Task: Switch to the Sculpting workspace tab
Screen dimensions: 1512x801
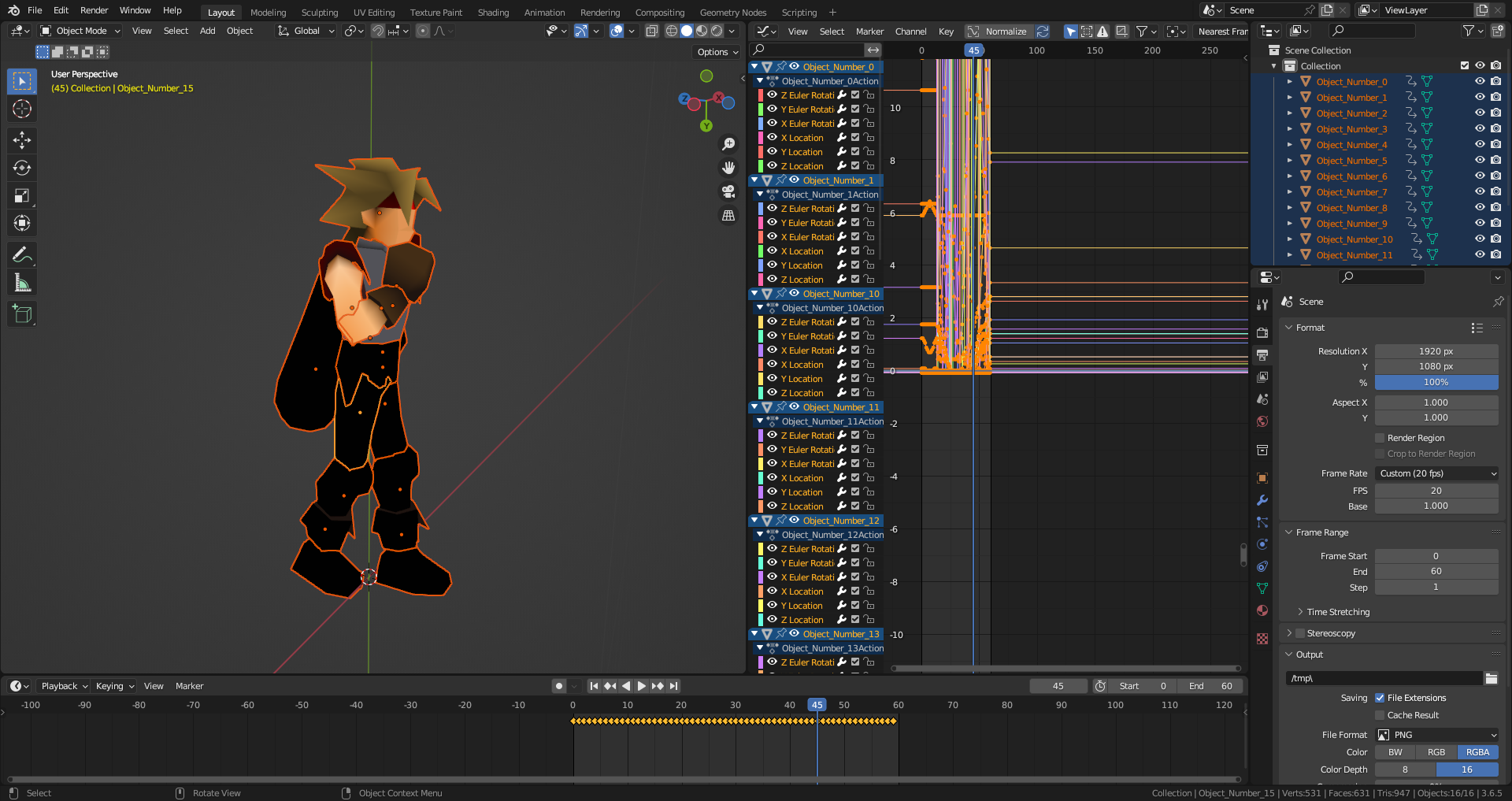Action: coord(319,13)
